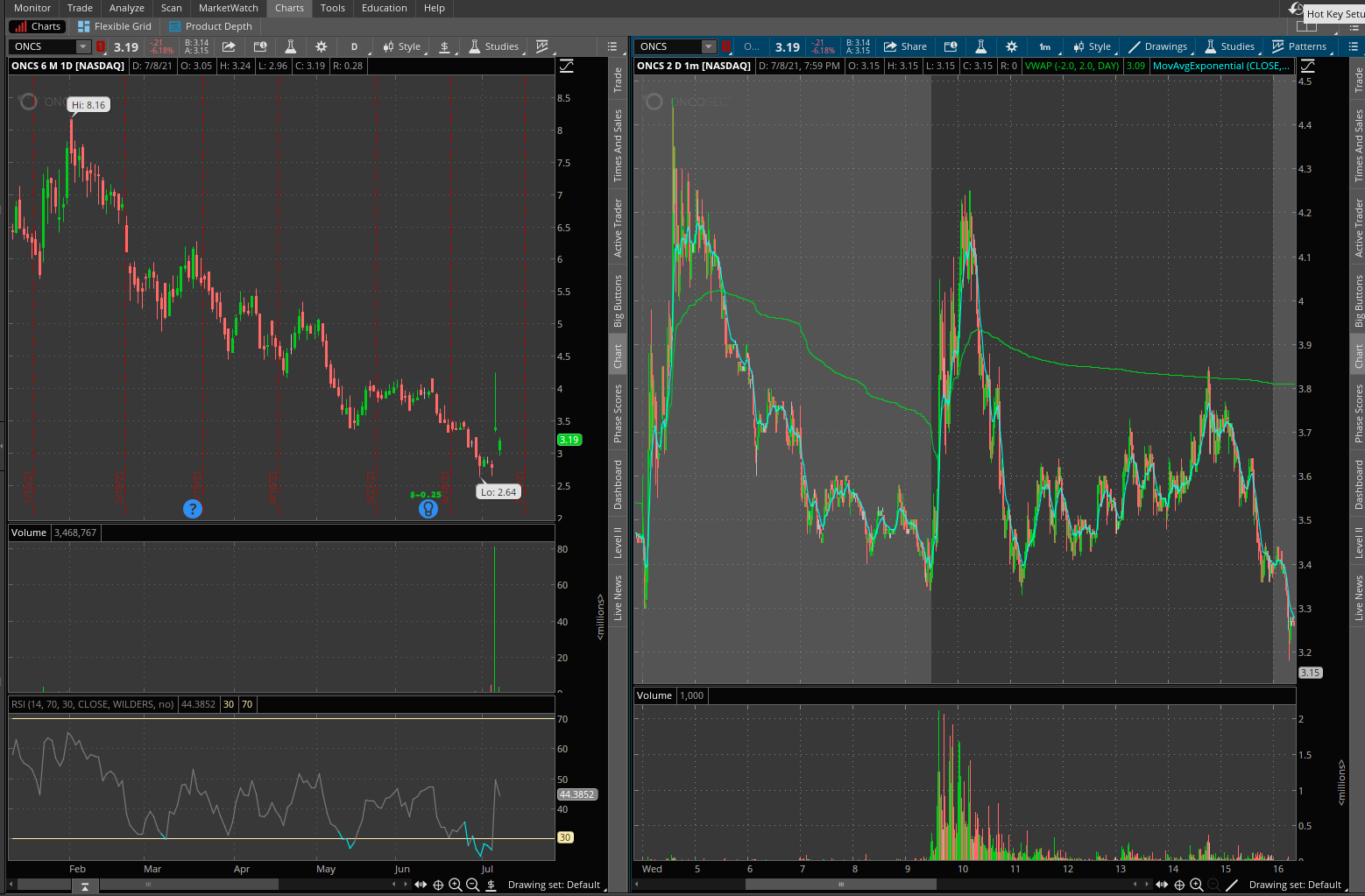This screenshot has height=896, width=1365.
Task: Open Drawings tool menu on right chart
Action: 1157,46
